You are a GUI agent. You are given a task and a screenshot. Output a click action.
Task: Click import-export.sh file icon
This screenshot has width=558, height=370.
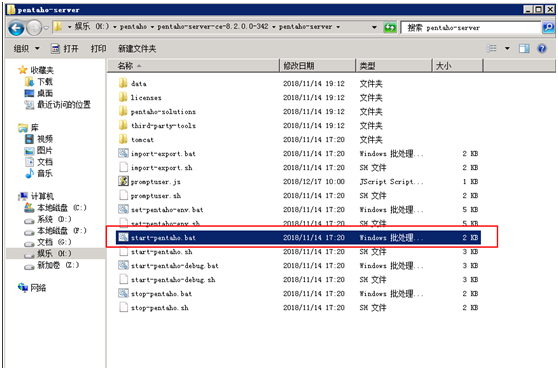pyautogui.click(x=123, y=167)
